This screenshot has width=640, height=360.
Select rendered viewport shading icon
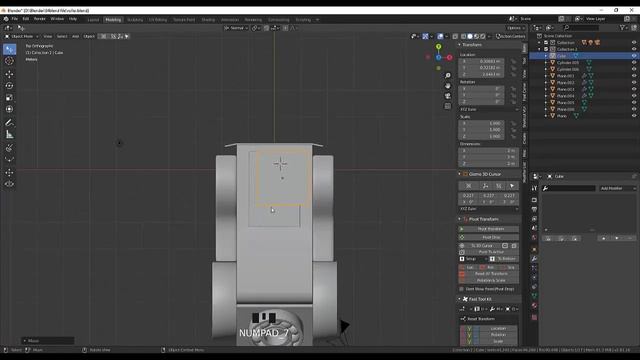point(483,36)
